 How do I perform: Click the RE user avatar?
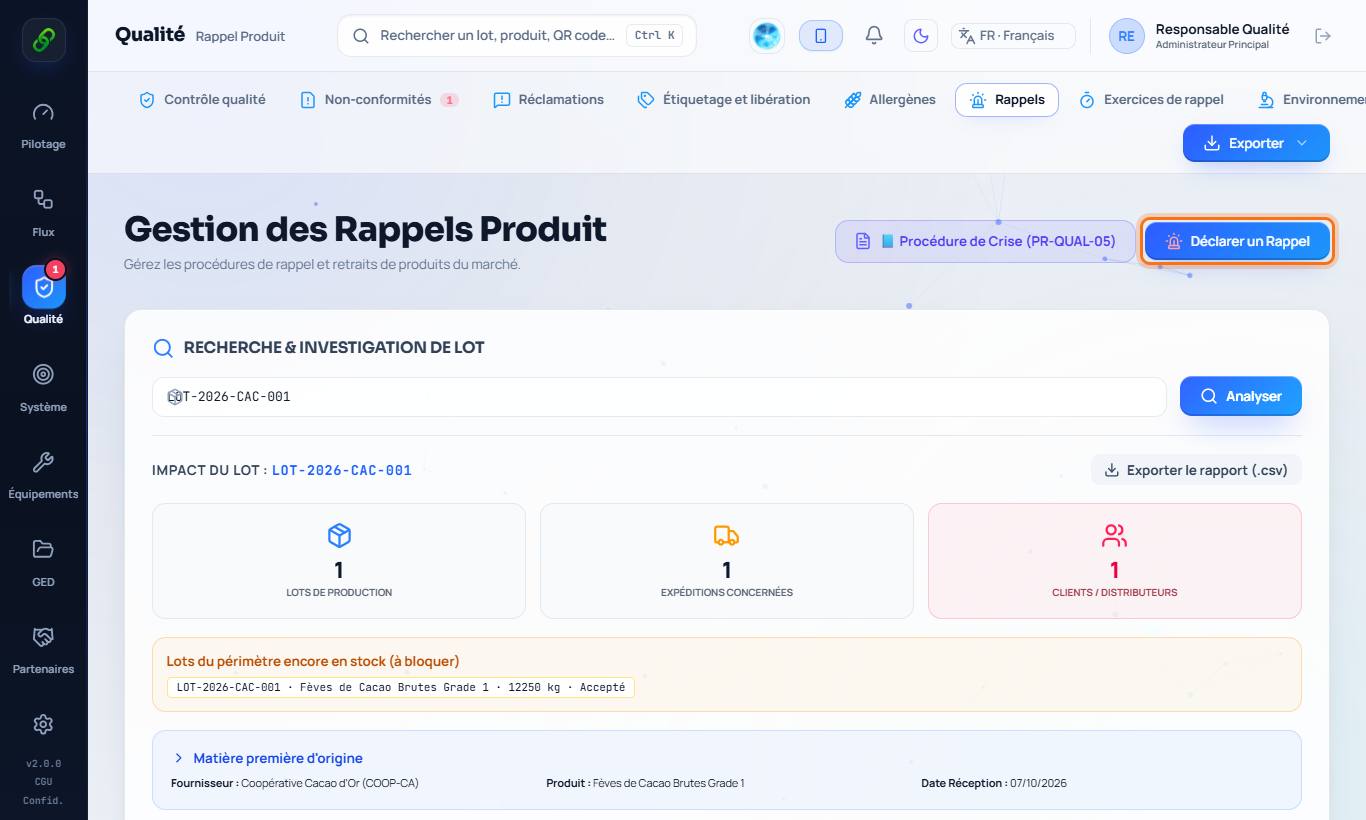coord(1126,36)
